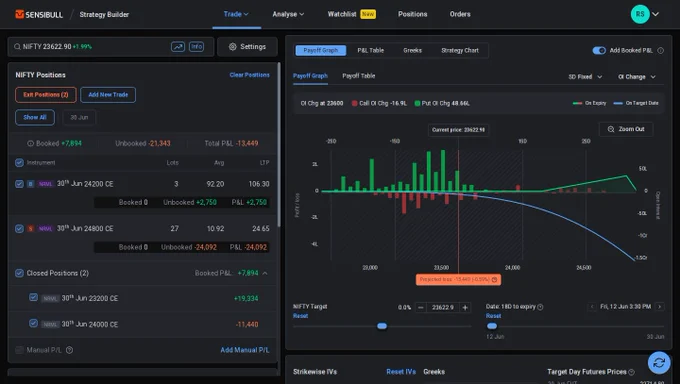680x384 pixels.
Task: Click the 30 Jun expiry filter
Action: click(x=79, y=117)
